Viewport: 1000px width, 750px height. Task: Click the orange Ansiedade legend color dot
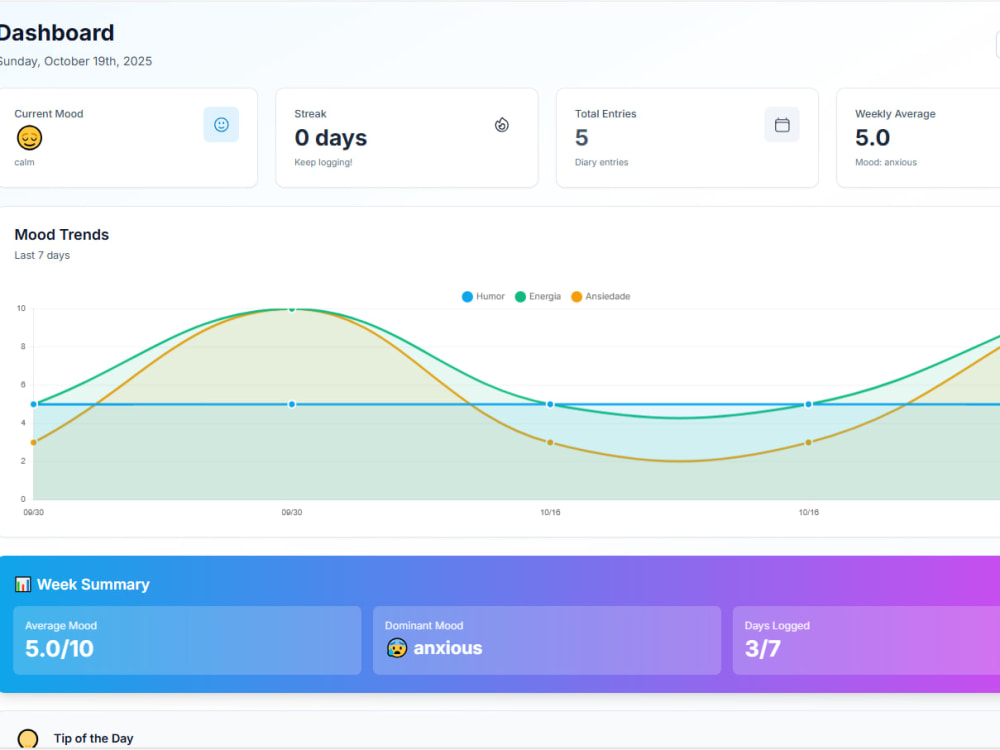(x=577, y=297)
